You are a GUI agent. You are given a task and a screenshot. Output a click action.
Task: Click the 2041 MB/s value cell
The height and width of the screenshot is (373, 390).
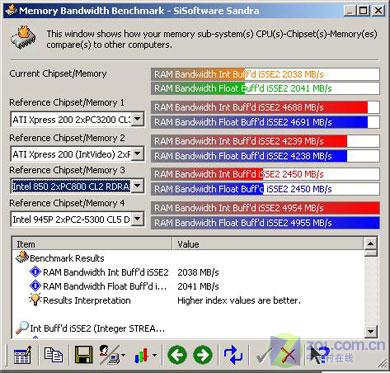(x=198, y=286)
